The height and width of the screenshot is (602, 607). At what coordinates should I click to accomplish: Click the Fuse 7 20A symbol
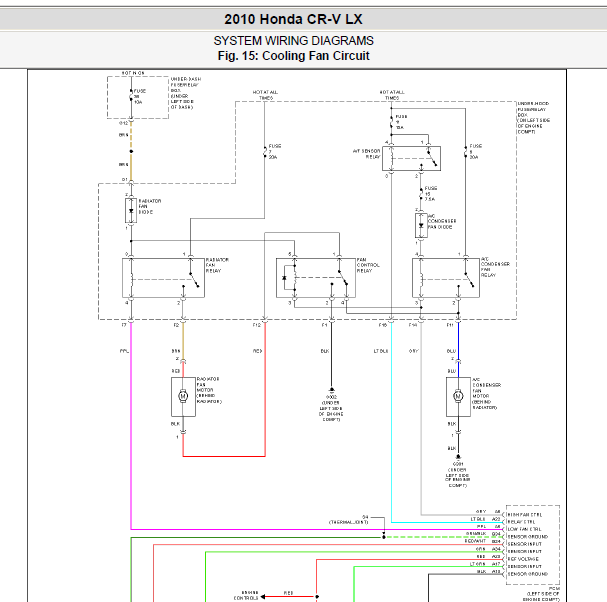[x=265, y=152]
